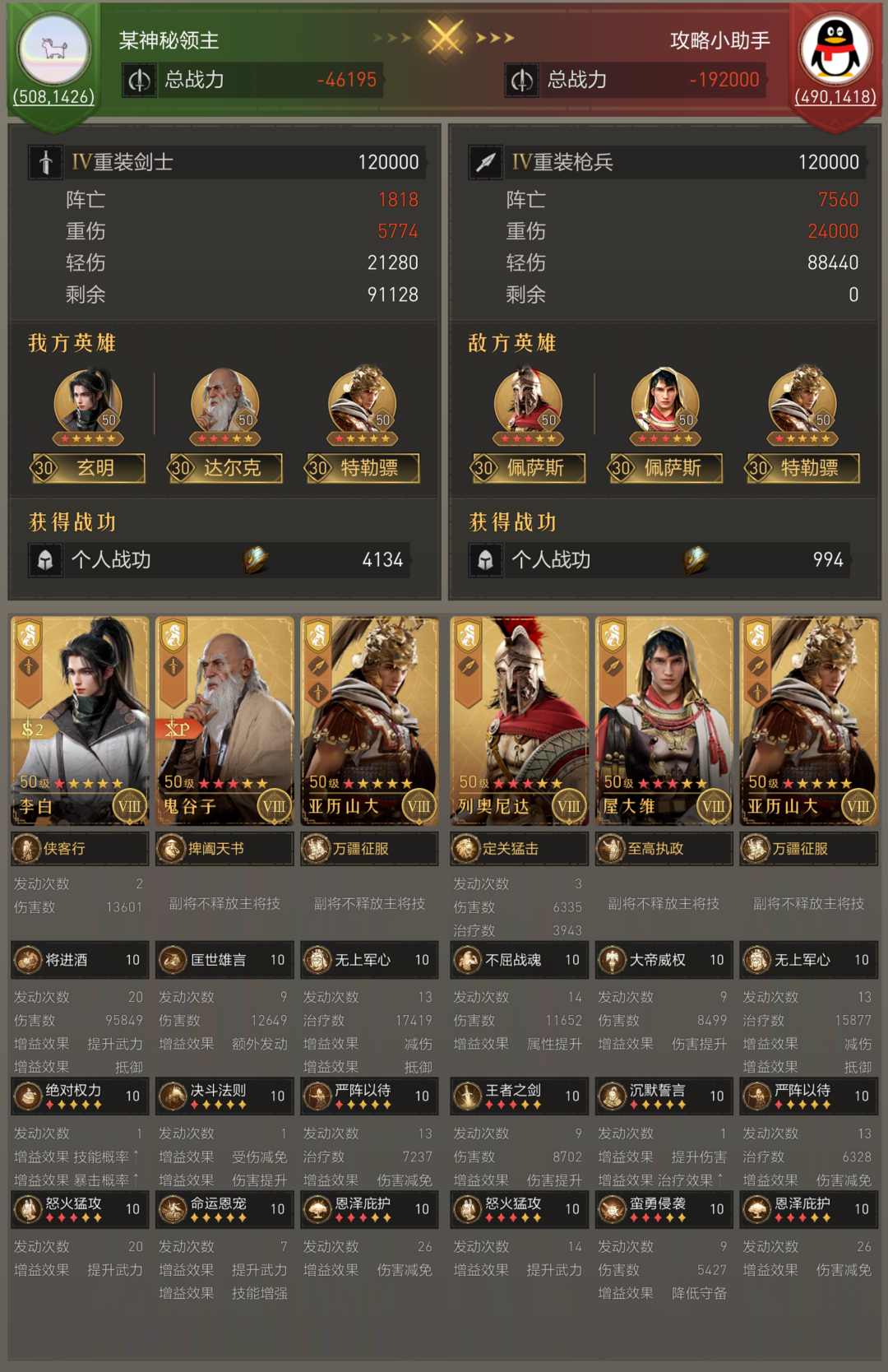Select 屋大维 hero card
Image resolution: width=888 pixels, height=1372 pixels.
664,721
